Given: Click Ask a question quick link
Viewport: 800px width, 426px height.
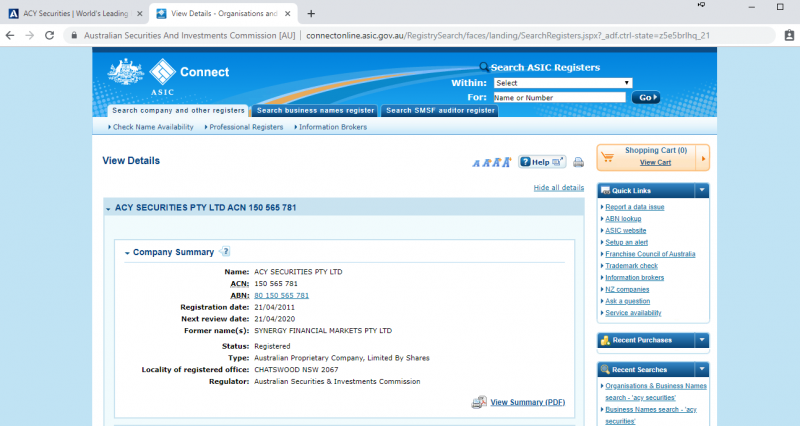Looking at the screenshot, I should click(x=628, y=300).
